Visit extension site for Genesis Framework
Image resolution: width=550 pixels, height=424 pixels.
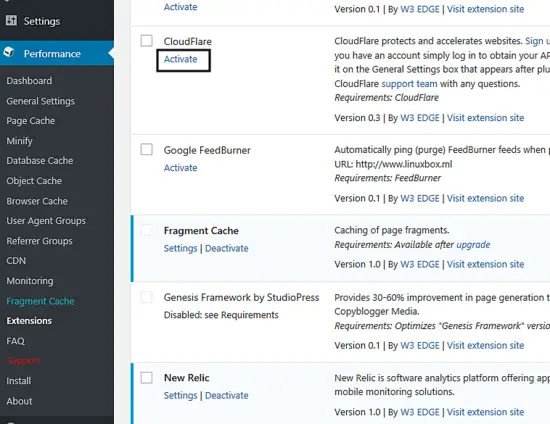485,345
